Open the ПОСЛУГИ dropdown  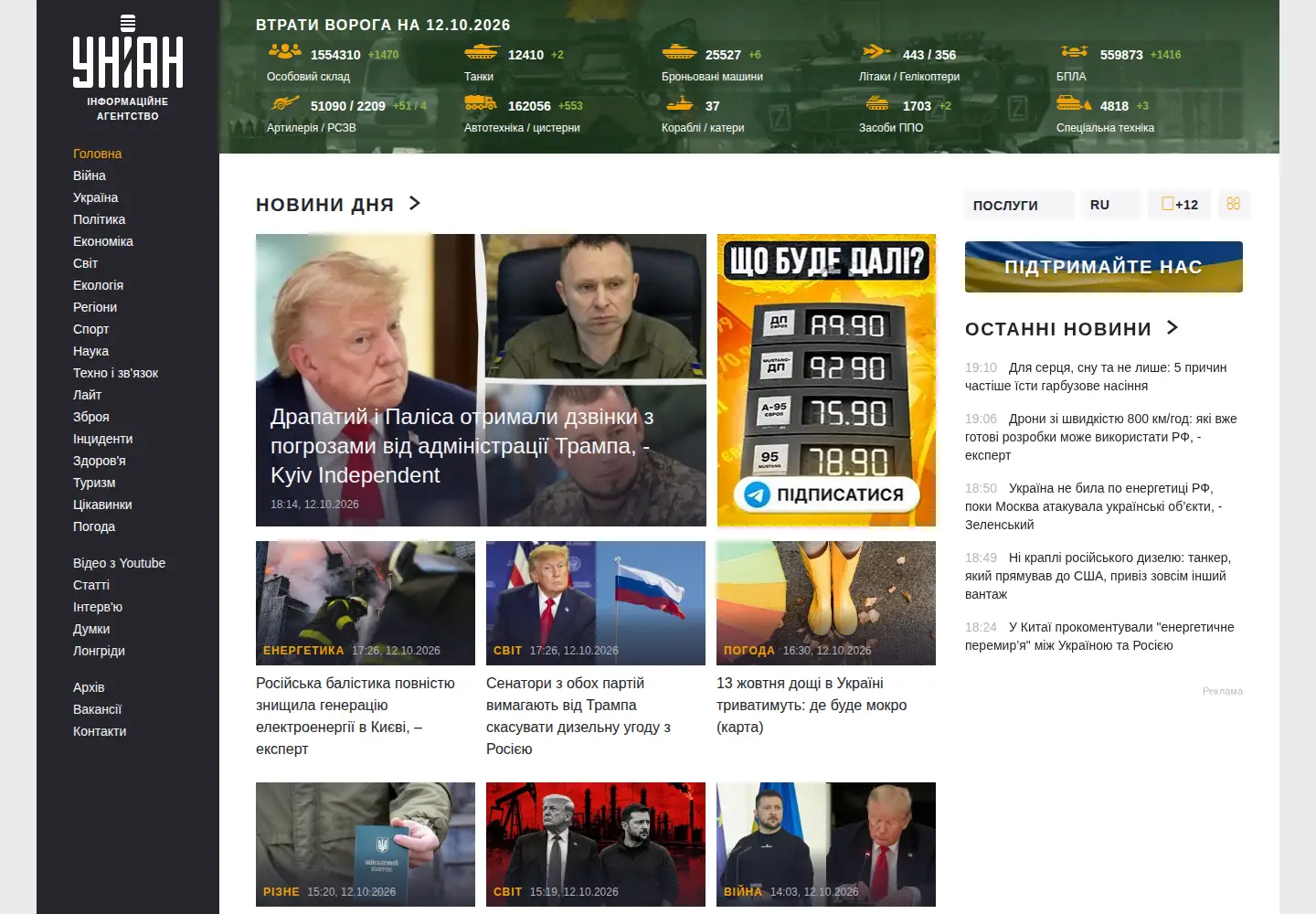pos(1019,205)
